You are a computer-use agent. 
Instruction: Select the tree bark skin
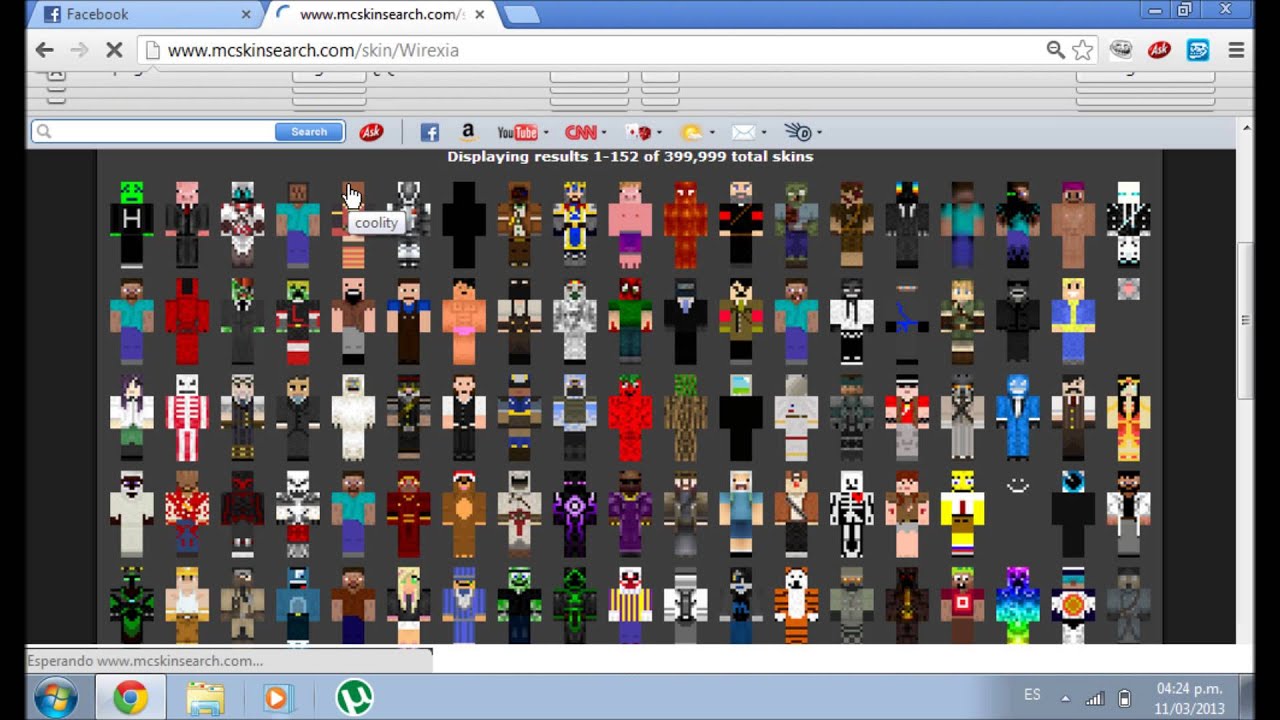coord(685,418)
